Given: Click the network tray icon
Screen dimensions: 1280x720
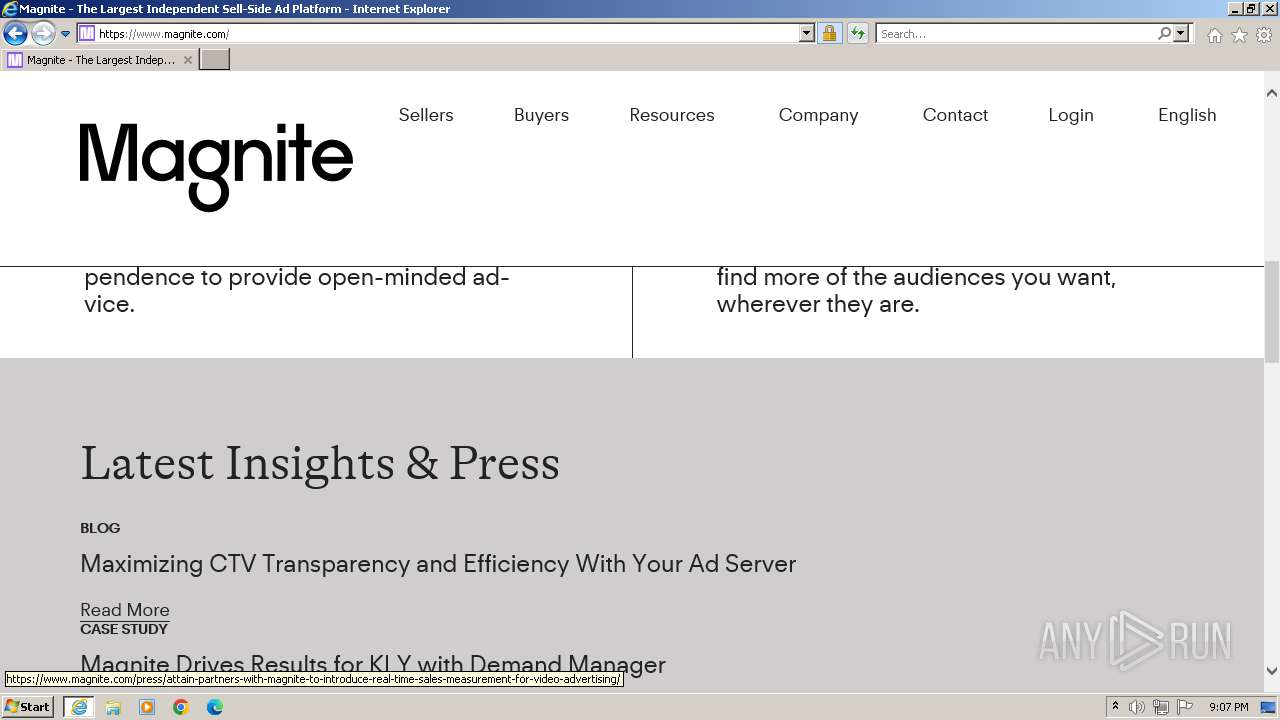Looking at the screenshot, I should [1160, 707].
